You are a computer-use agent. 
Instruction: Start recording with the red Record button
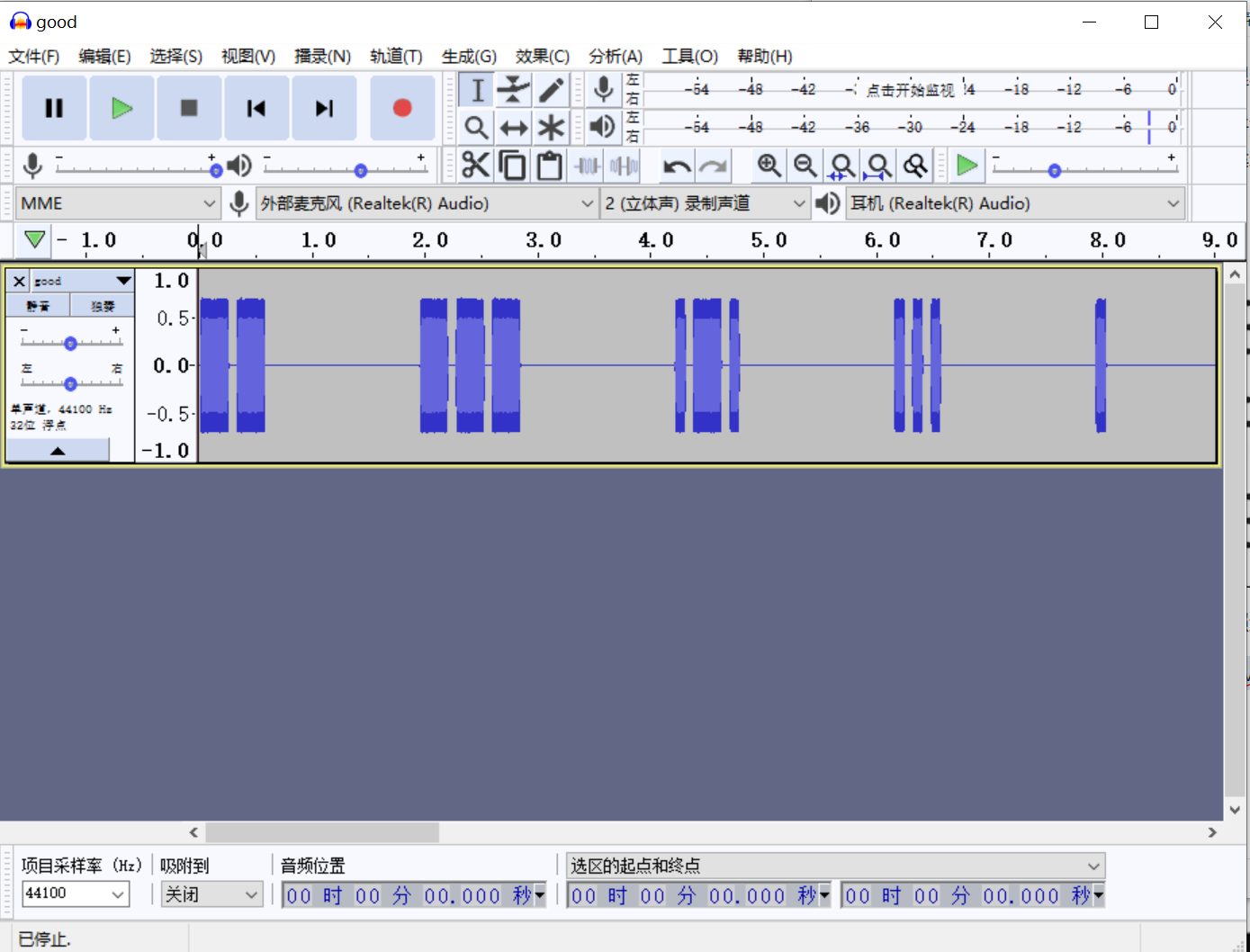(x=402, y=108)
